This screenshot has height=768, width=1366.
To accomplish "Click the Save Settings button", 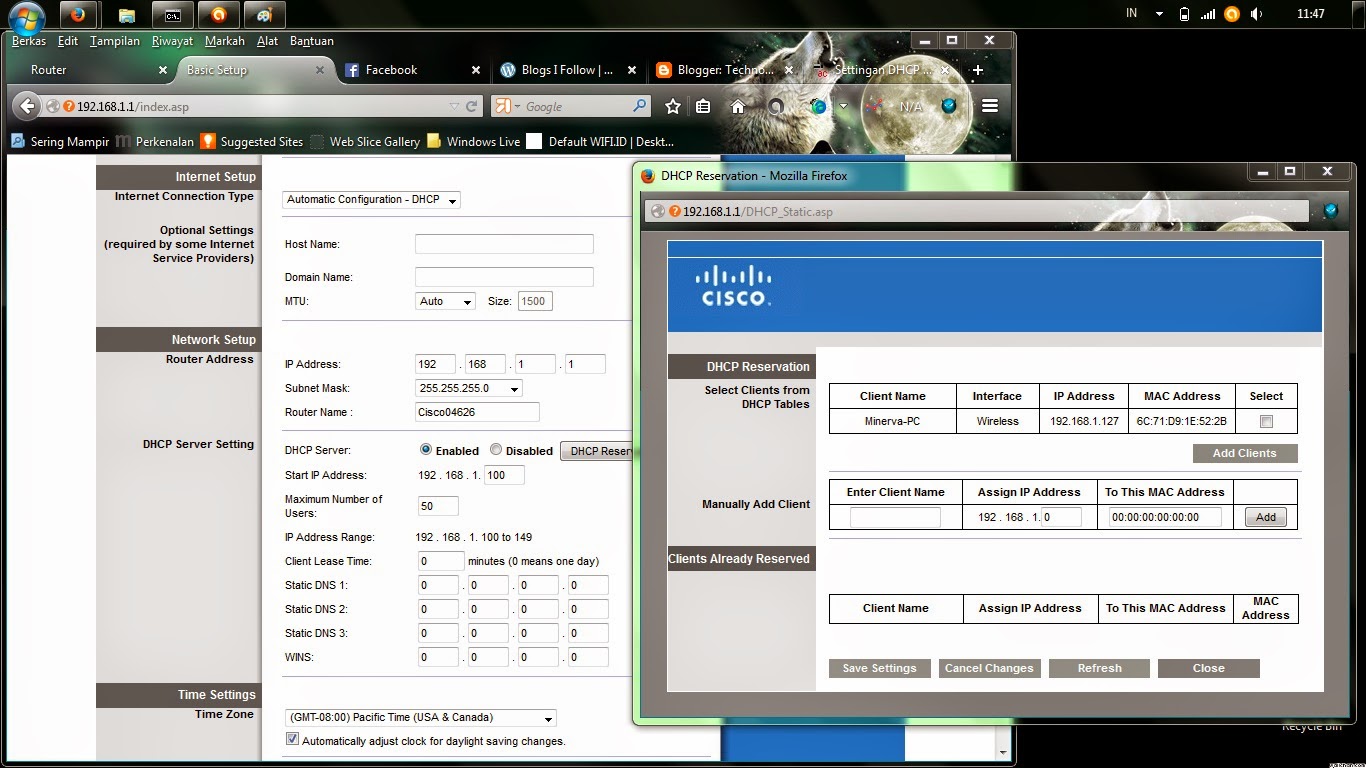I will [x=880, y=668].
